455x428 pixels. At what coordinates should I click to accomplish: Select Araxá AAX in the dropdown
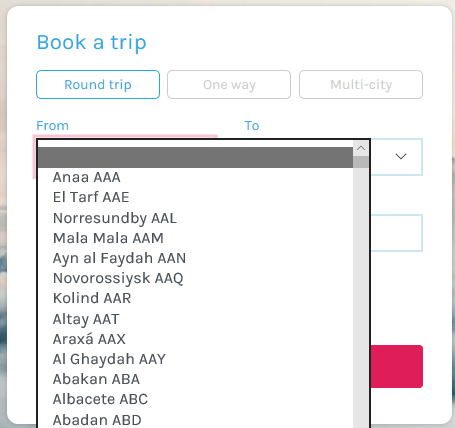(x=195, y=339)
